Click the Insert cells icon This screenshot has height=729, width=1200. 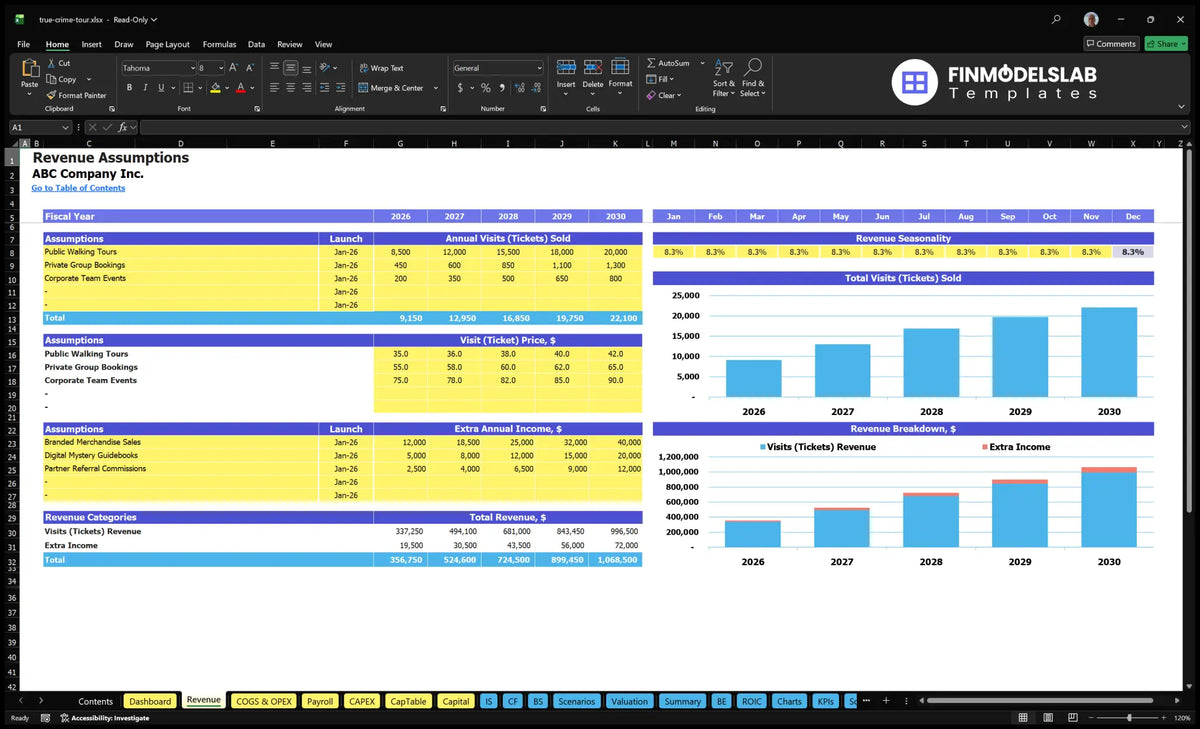point(566,68)
